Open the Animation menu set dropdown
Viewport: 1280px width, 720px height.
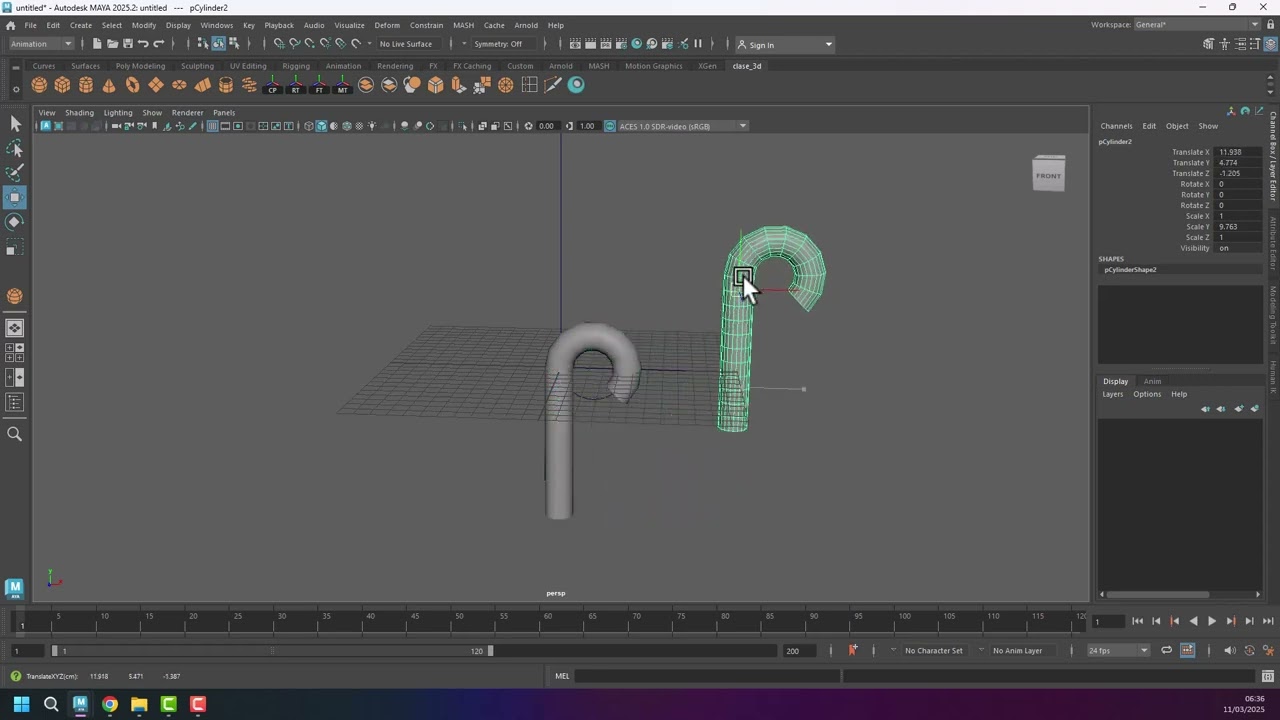(40, 44)
